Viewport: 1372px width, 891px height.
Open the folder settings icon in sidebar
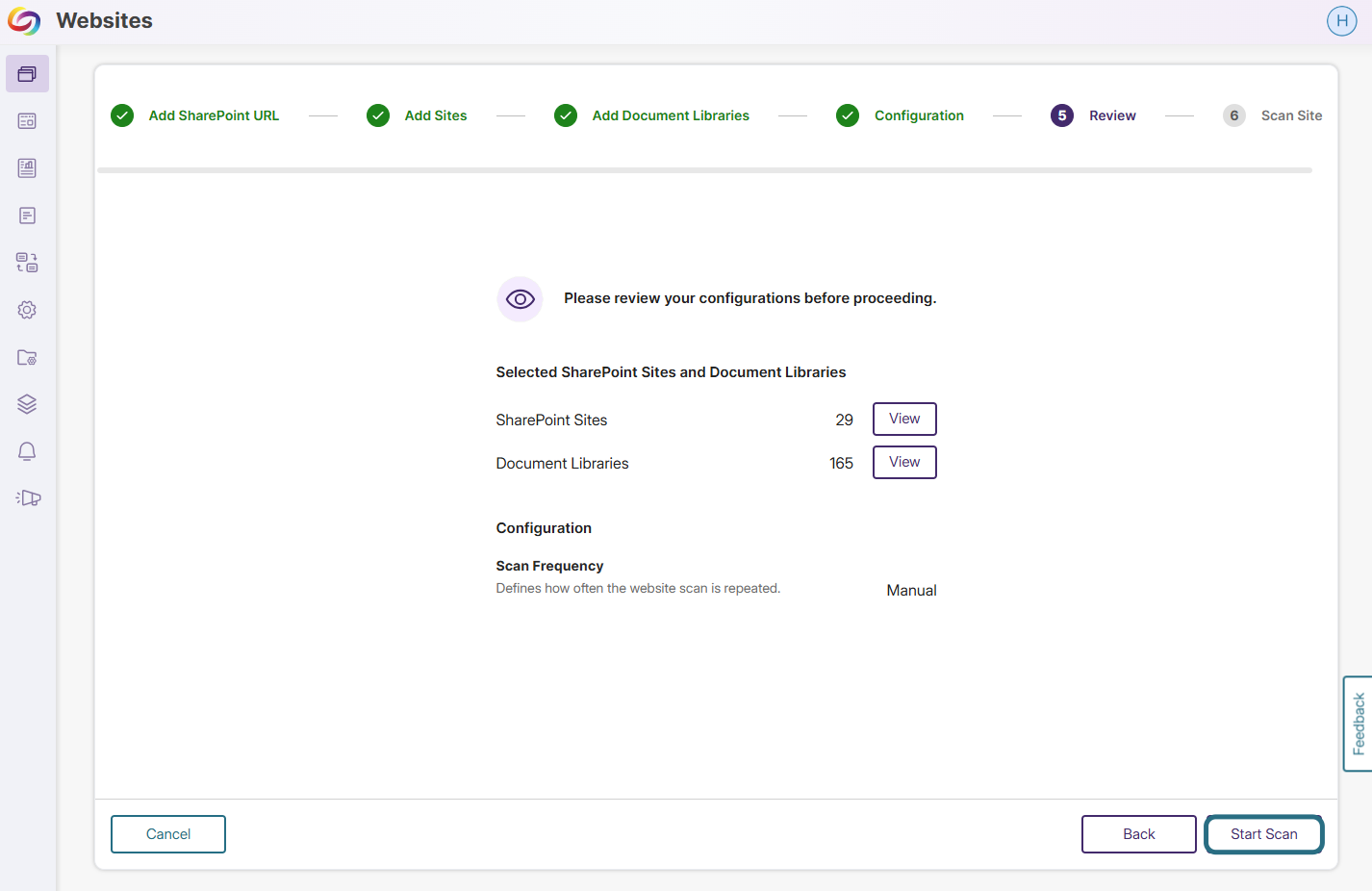(27, 357)
